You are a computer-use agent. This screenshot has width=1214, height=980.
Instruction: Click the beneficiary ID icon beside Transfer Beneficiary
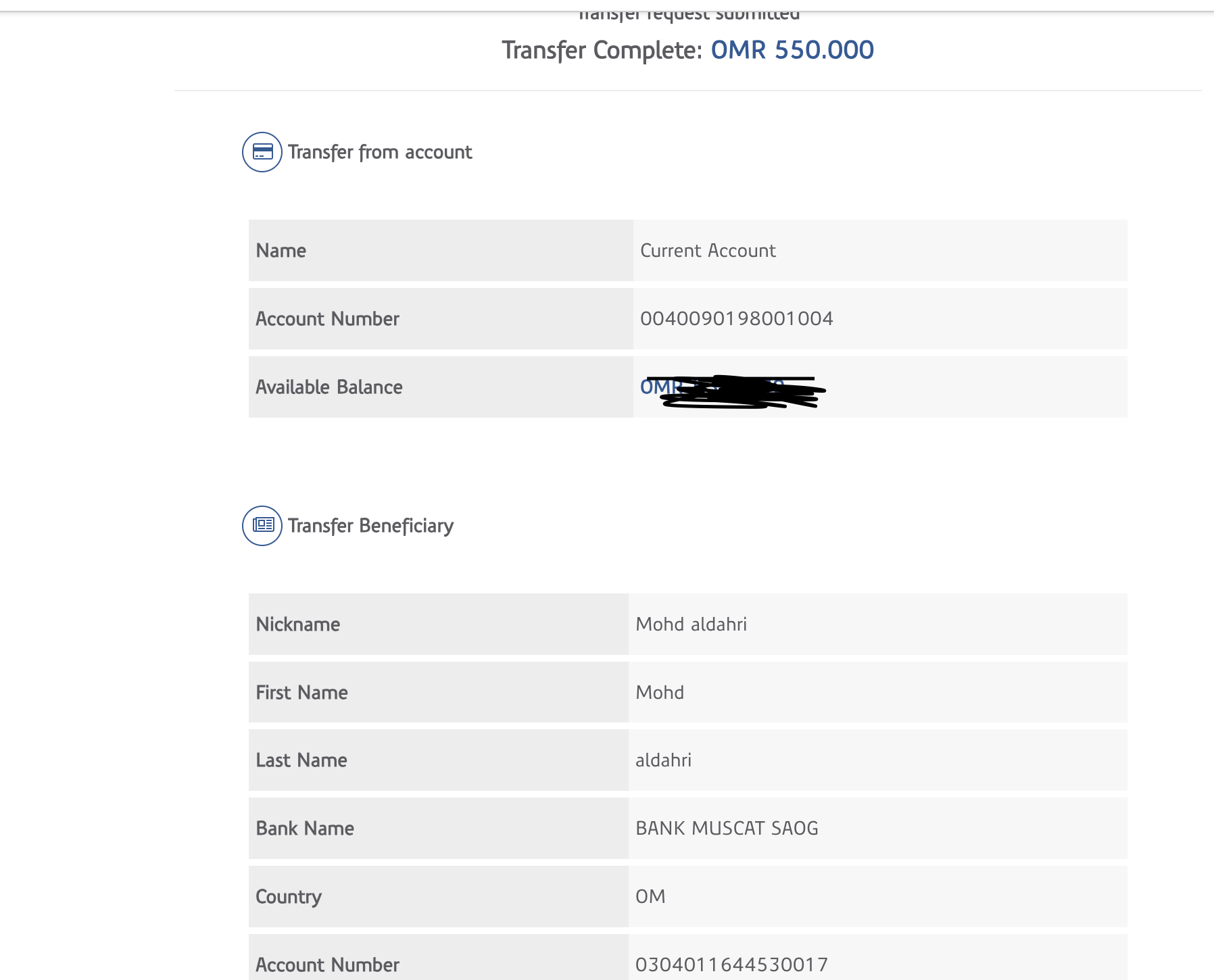tap(262, 526)
